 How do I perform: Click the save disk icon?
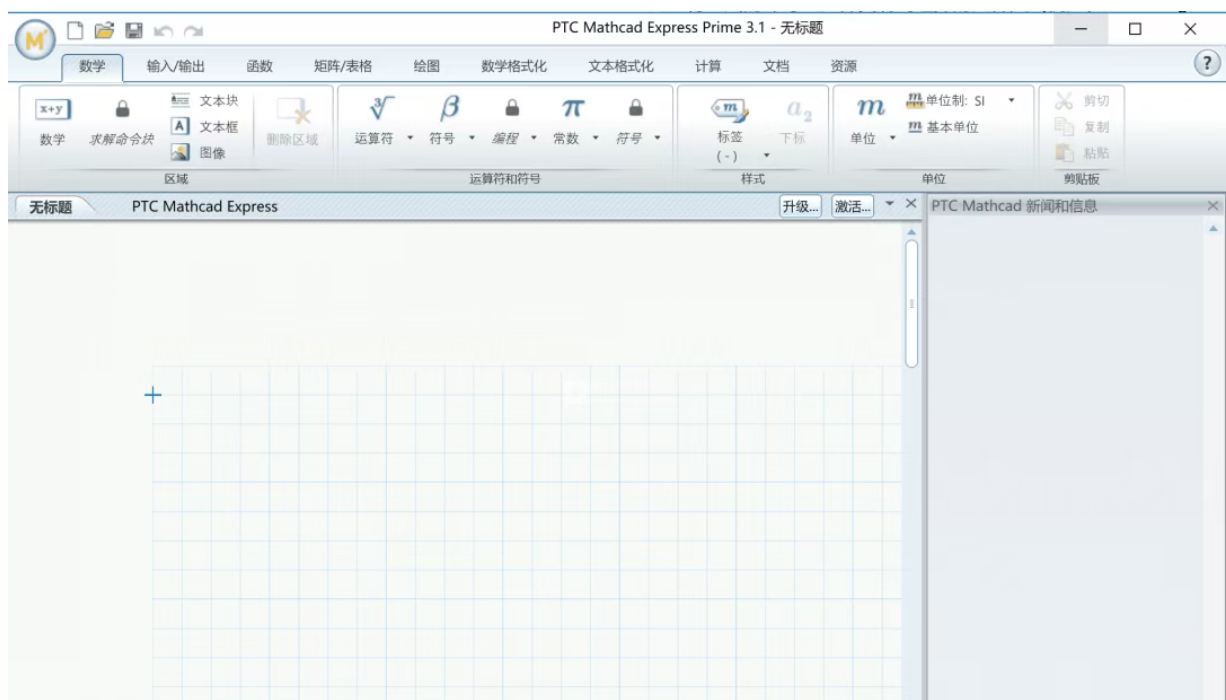(x=132, y=30)
